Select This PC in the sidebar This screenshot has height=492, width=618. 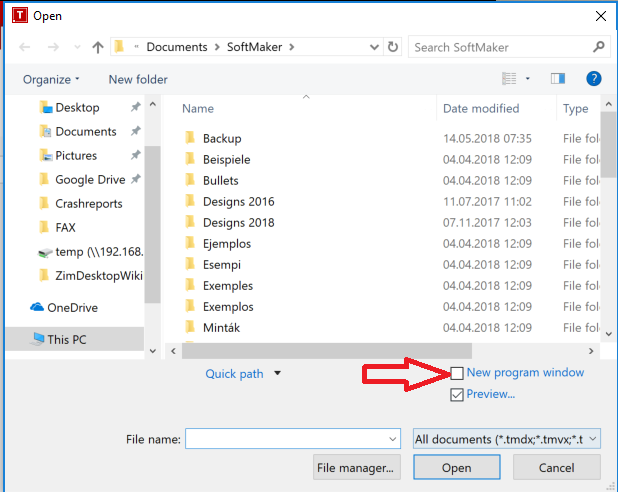point(66,339)
